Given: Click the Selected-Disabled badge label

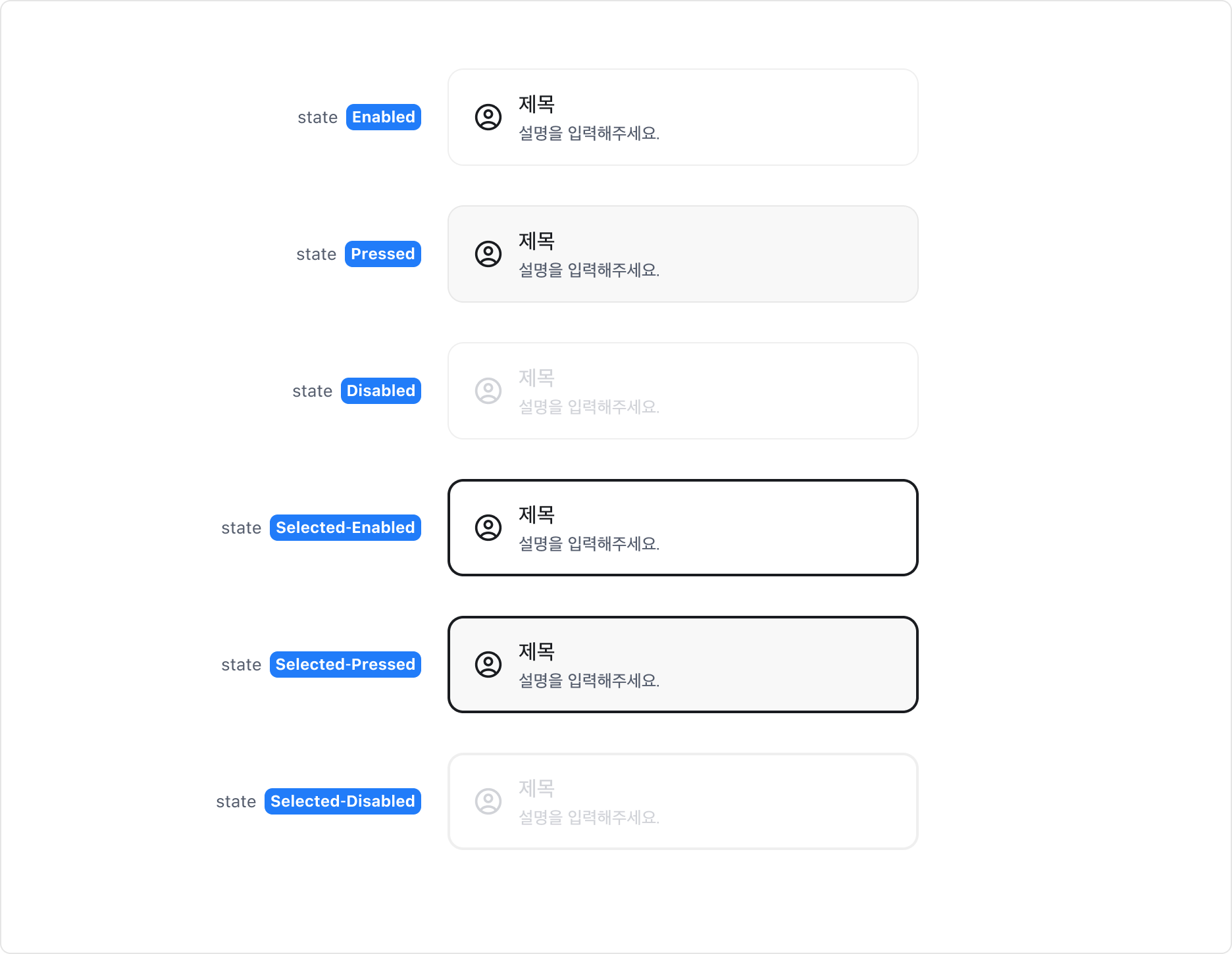Looking at the screenshot, I should tap(342, 801).
